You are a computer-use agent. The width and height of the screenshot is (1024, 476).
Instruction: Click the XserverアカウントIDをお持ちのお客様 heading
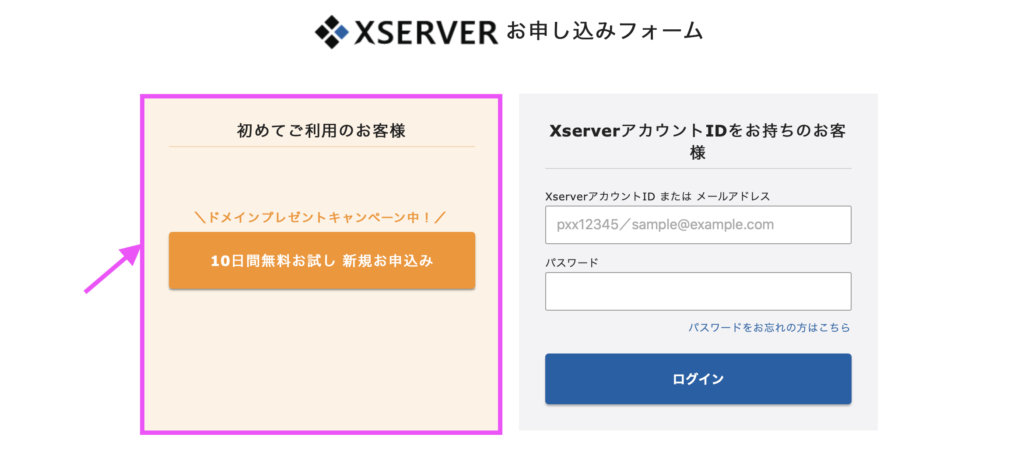(x=698, y=141)
